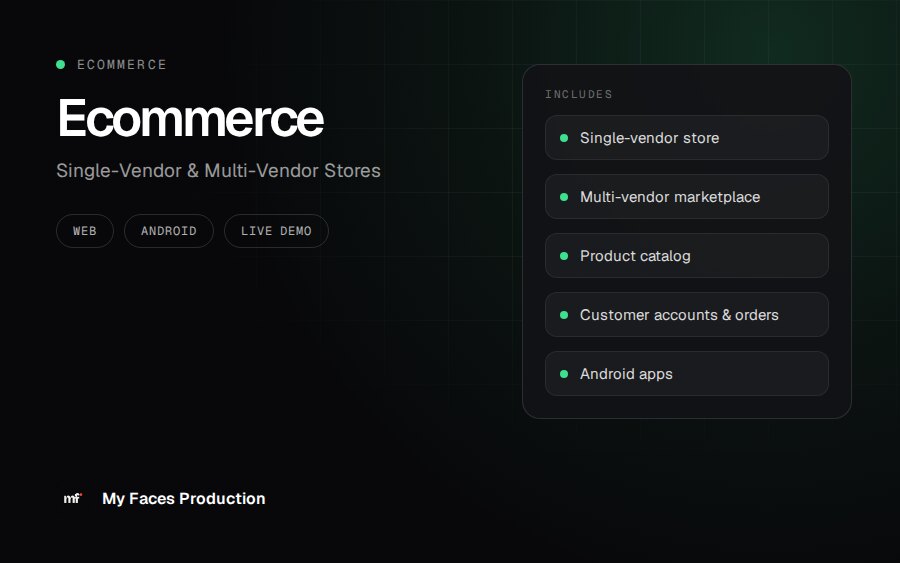The image size is (900, 563).
Task: Click the small ECOMMERCE category label
Action: [x=122, y=65]
